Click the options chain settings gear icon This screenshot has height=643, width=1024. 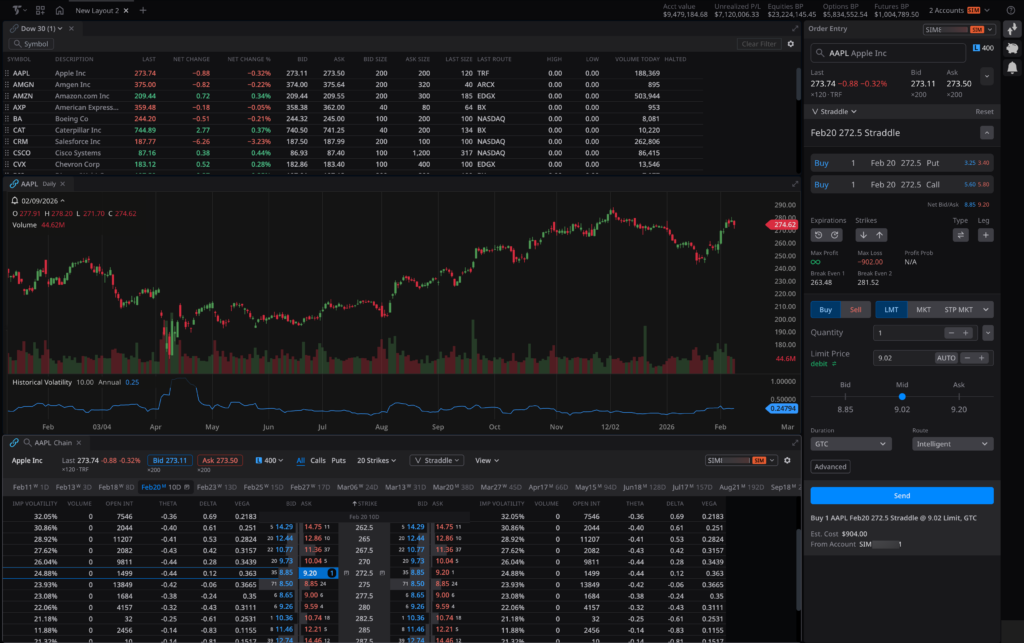tap(787, 460)
